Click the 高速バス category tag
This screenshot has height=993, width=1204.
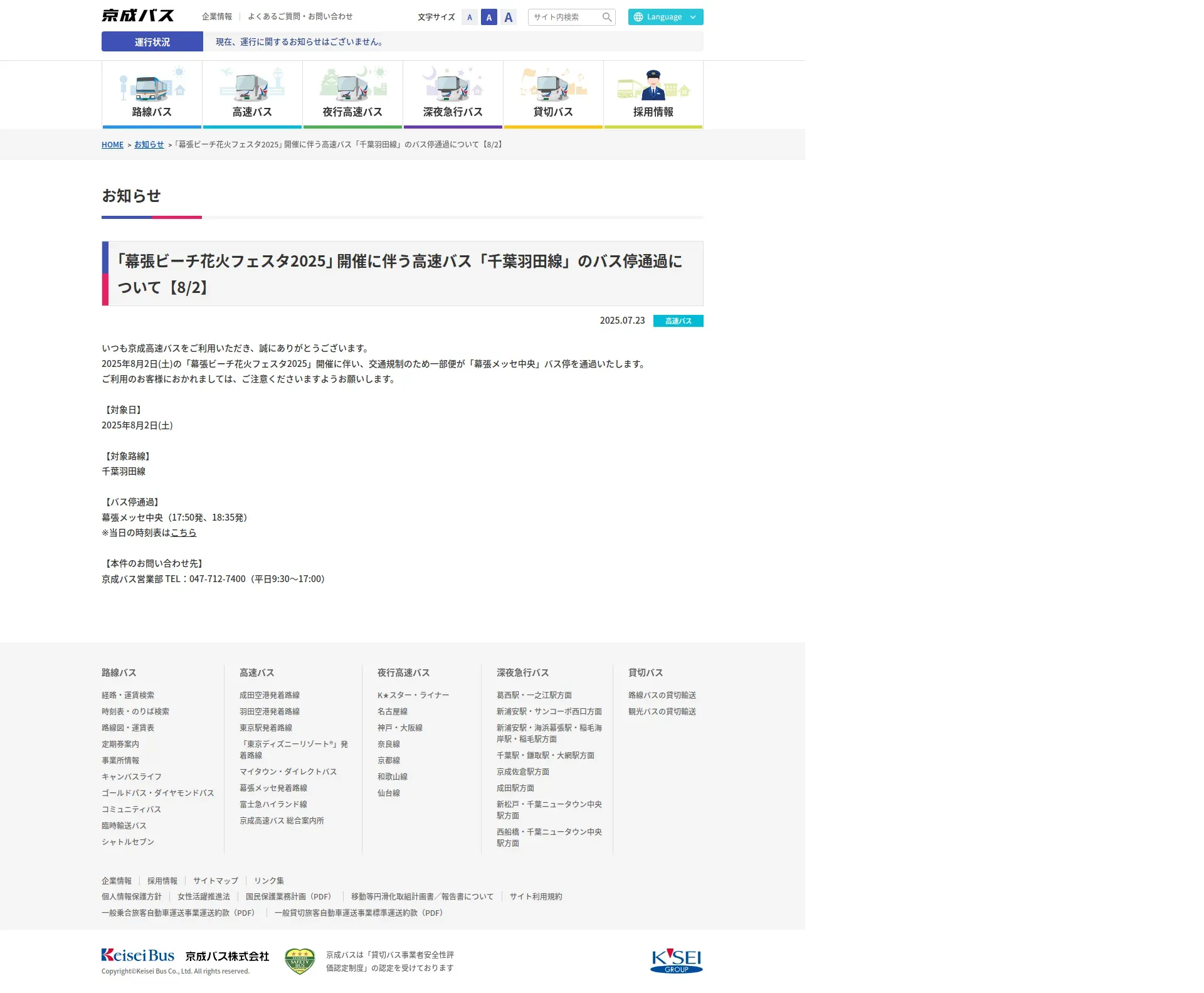pyautogui.click(x=678, y=321)
